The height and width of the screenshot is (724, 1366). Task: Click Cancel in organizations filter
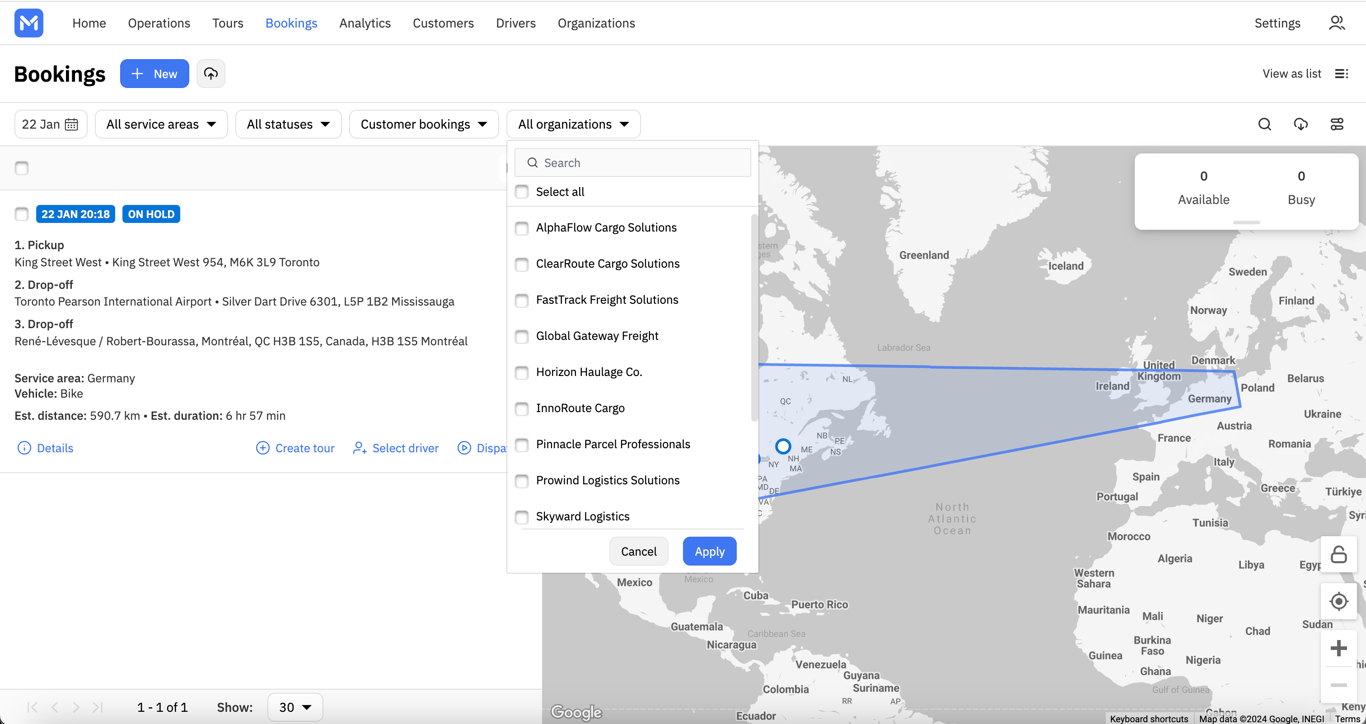tap(639, 551)
